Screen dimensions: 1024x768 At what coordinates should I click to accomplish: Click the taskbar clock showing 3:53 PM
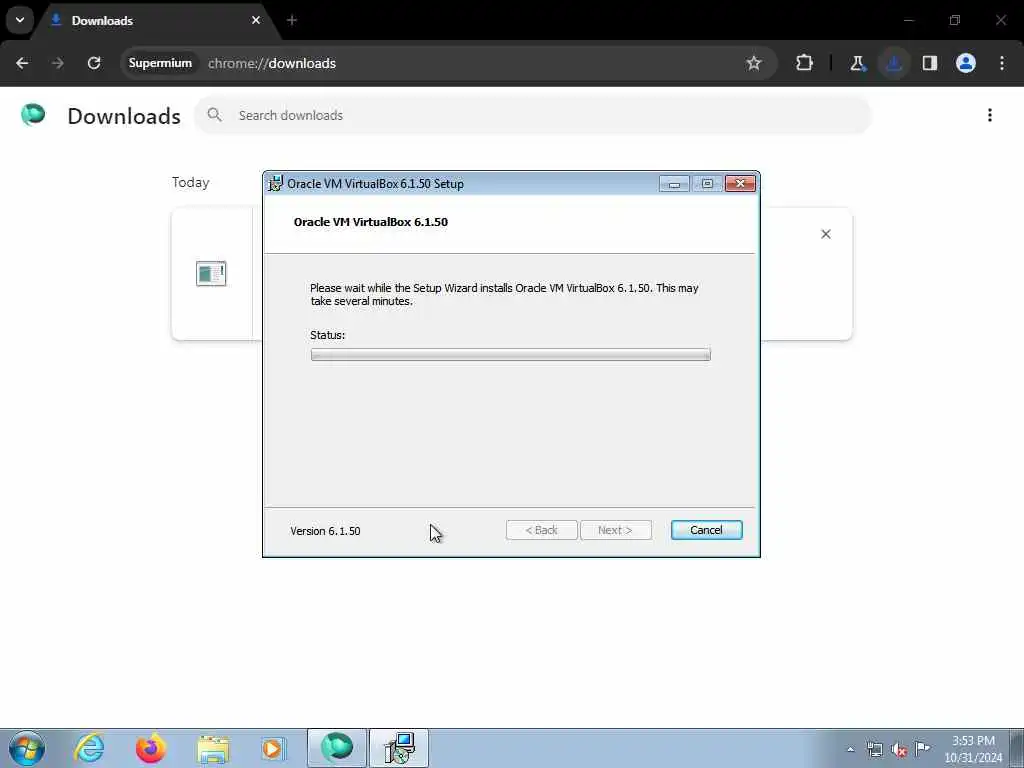tap(973, 749)
